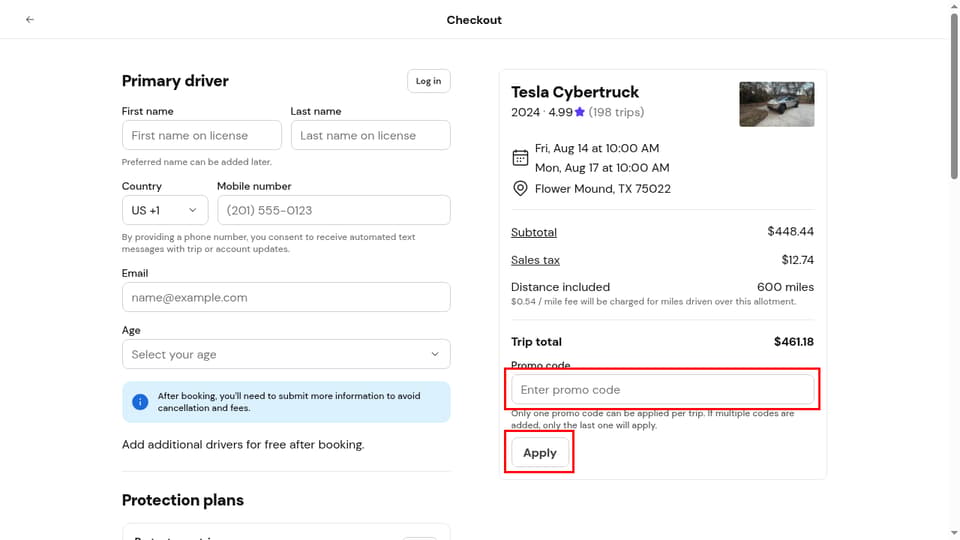The height and width of the screenshot is (540, 960).
Task: Click the (198 trips) review count
Action: coord(616,112)
